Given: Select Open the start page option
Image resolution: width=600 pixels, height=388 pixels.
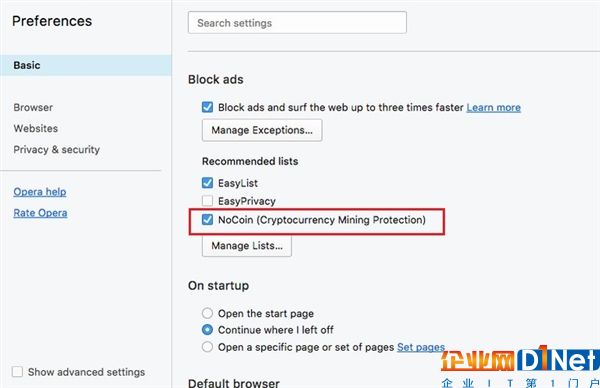Looking at the screenshot, I should (x=207, y=313).
